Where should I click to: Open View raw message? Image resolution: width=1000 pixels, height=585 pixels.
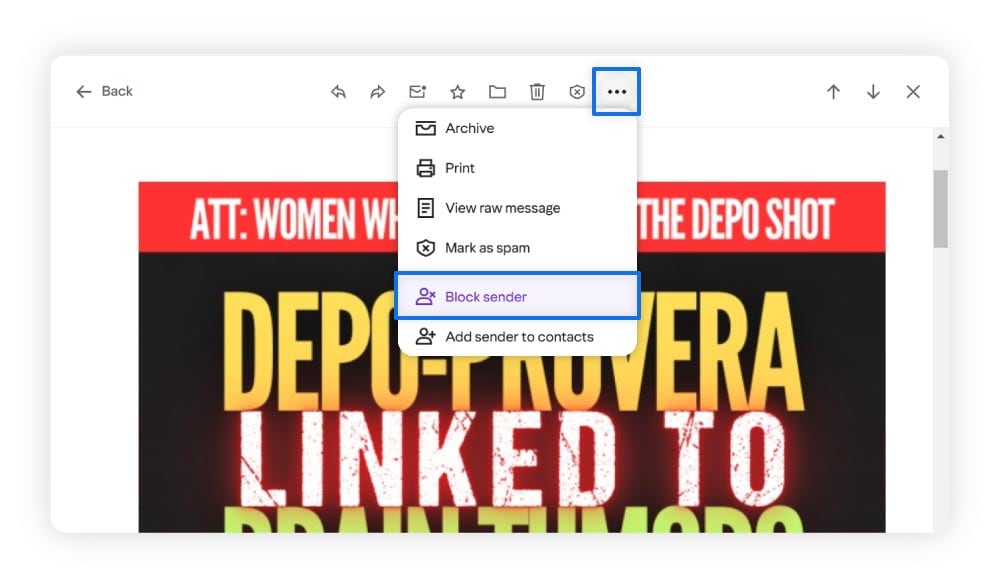coord(517,208)
